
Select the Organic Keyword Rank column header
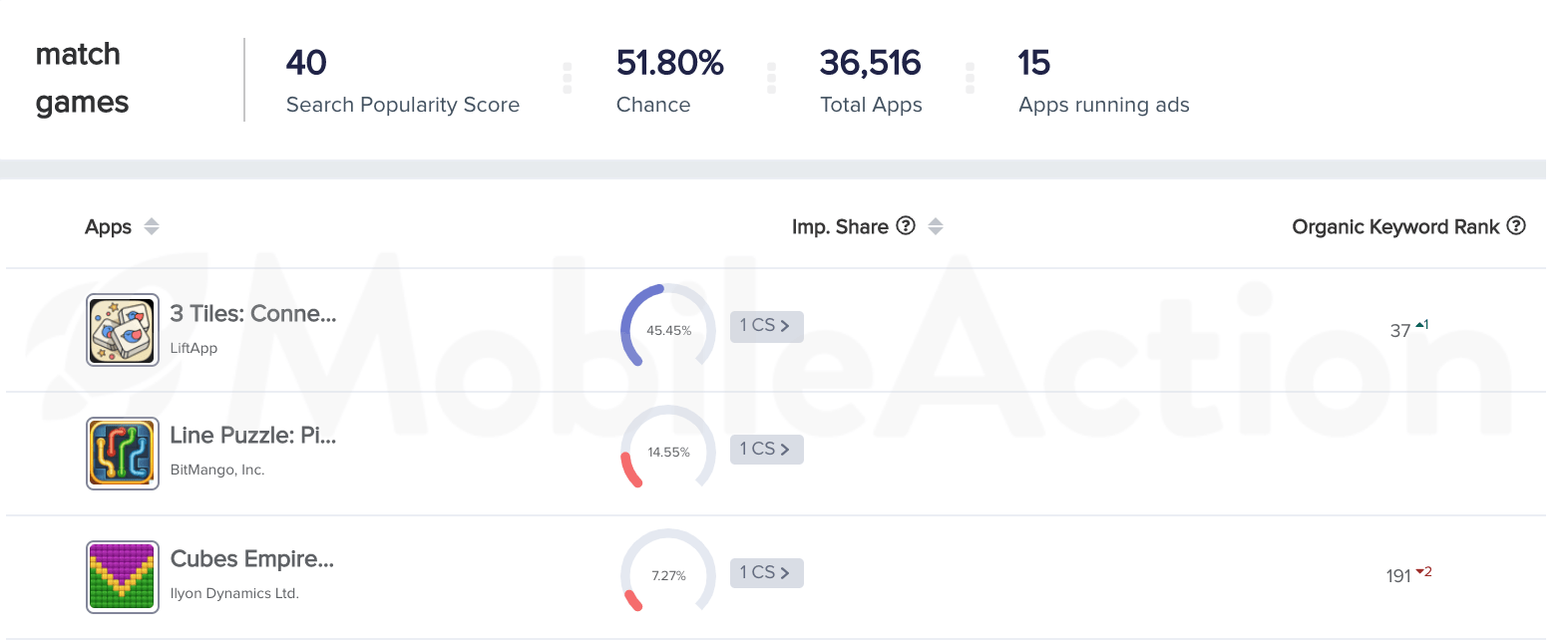(x=1395, y=227)
